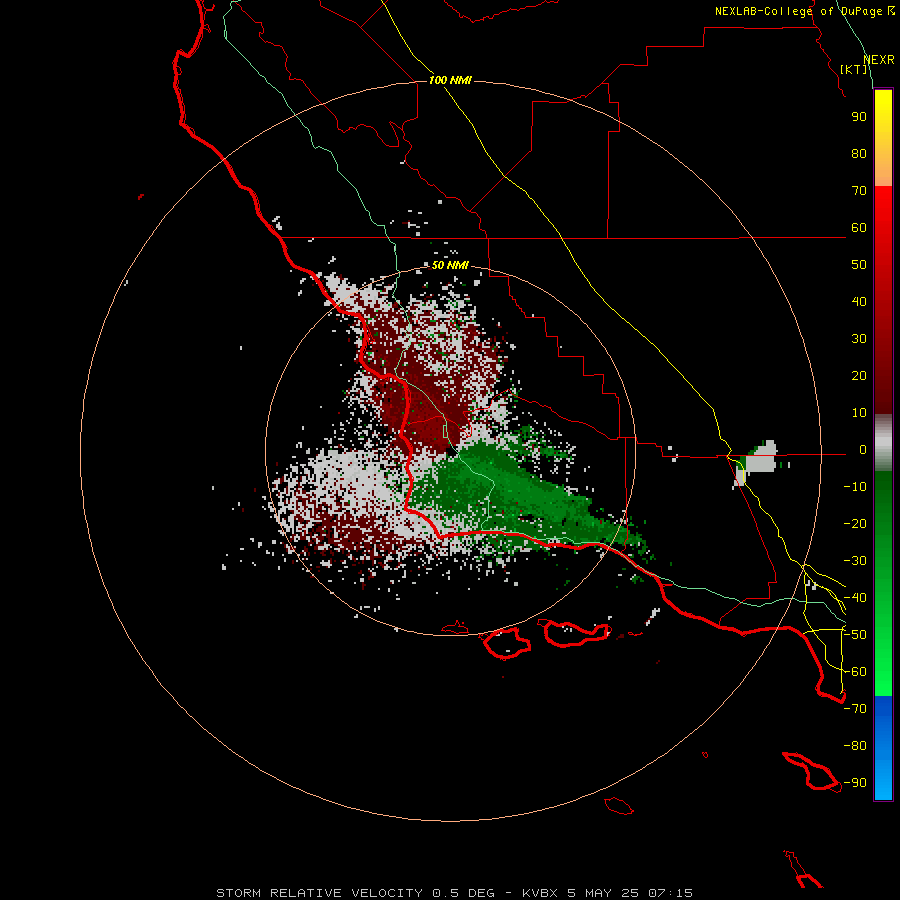Click the -30 value on velocity scale

pyautogui.click(x=855, y=561)
